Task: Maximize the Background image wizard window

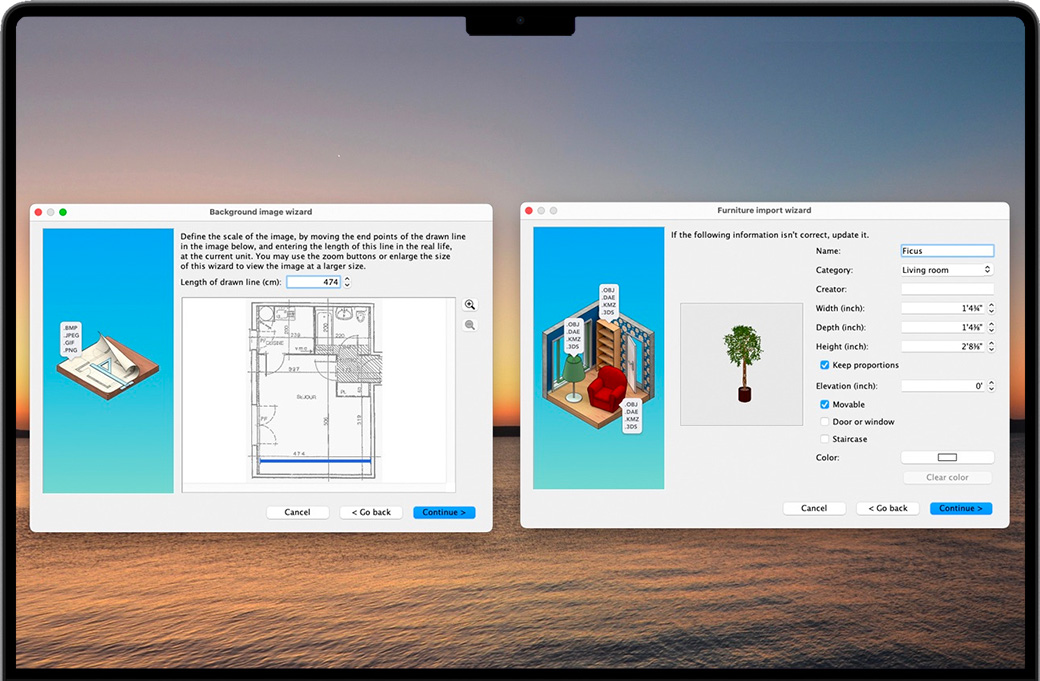Action: point(63,212)
